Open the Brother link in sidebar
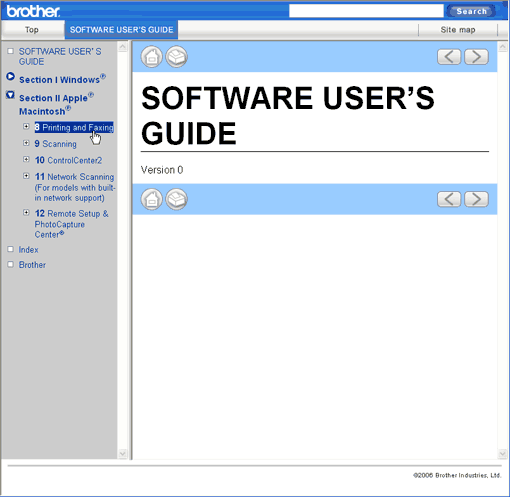 tap(32, 265)
